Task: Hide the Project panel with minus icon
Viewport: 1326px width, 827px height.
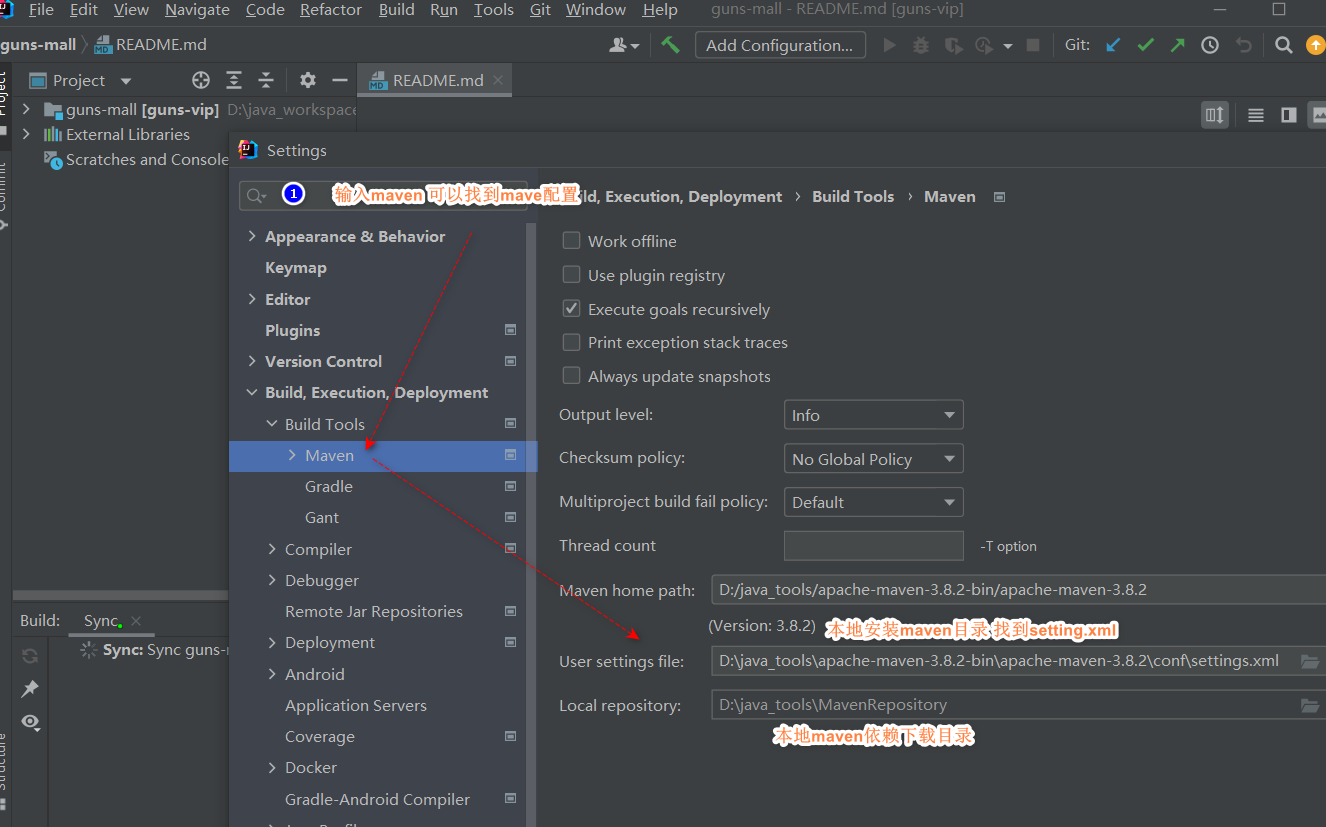Action: [340, 80]
